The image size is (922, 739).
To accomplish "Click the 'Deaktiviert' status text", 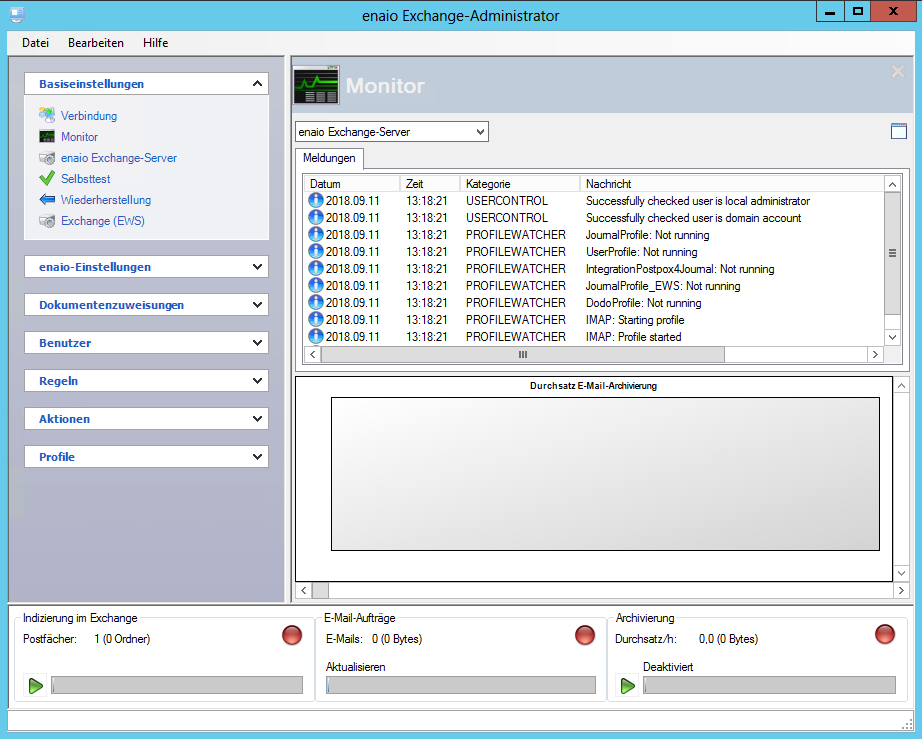I will click(668, 667).
